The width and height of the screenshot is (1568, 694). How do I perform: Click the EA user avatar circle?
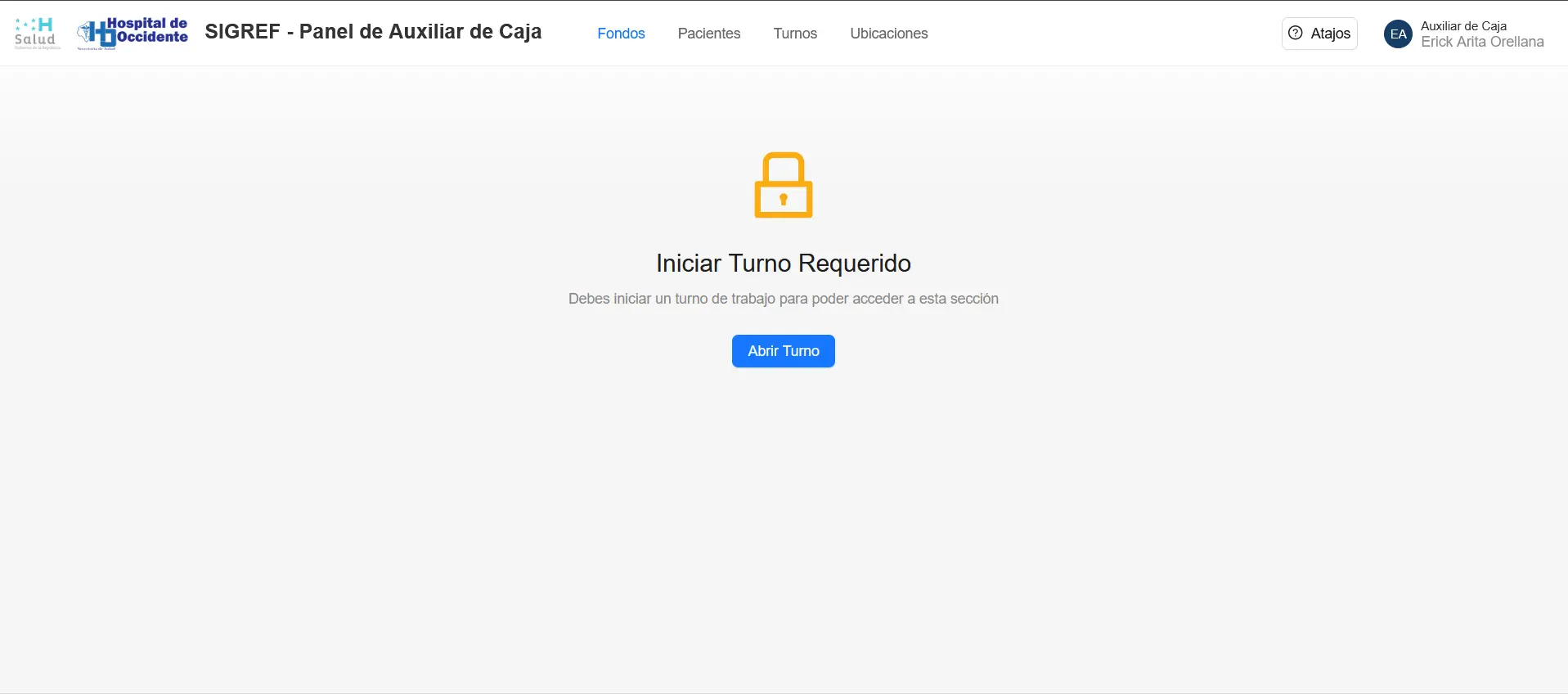pyautogui.click(x=1398, y=34)
